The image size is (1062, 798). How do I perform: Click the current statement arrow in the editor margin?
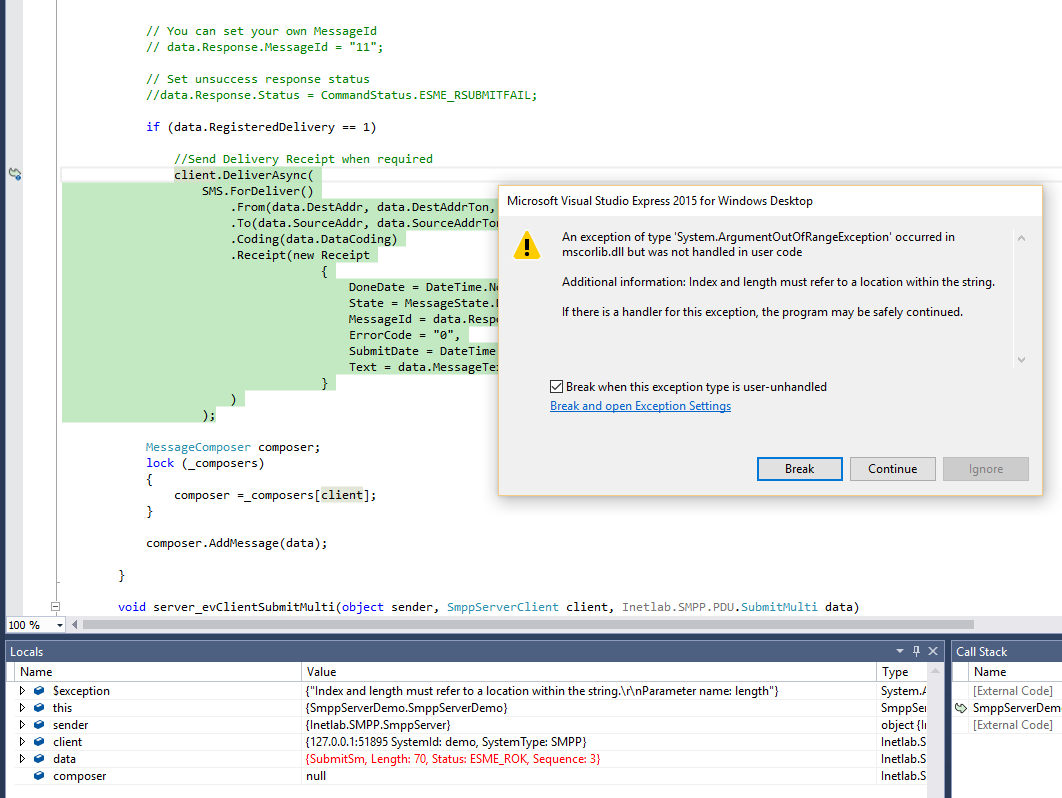(x=15, y=174)
